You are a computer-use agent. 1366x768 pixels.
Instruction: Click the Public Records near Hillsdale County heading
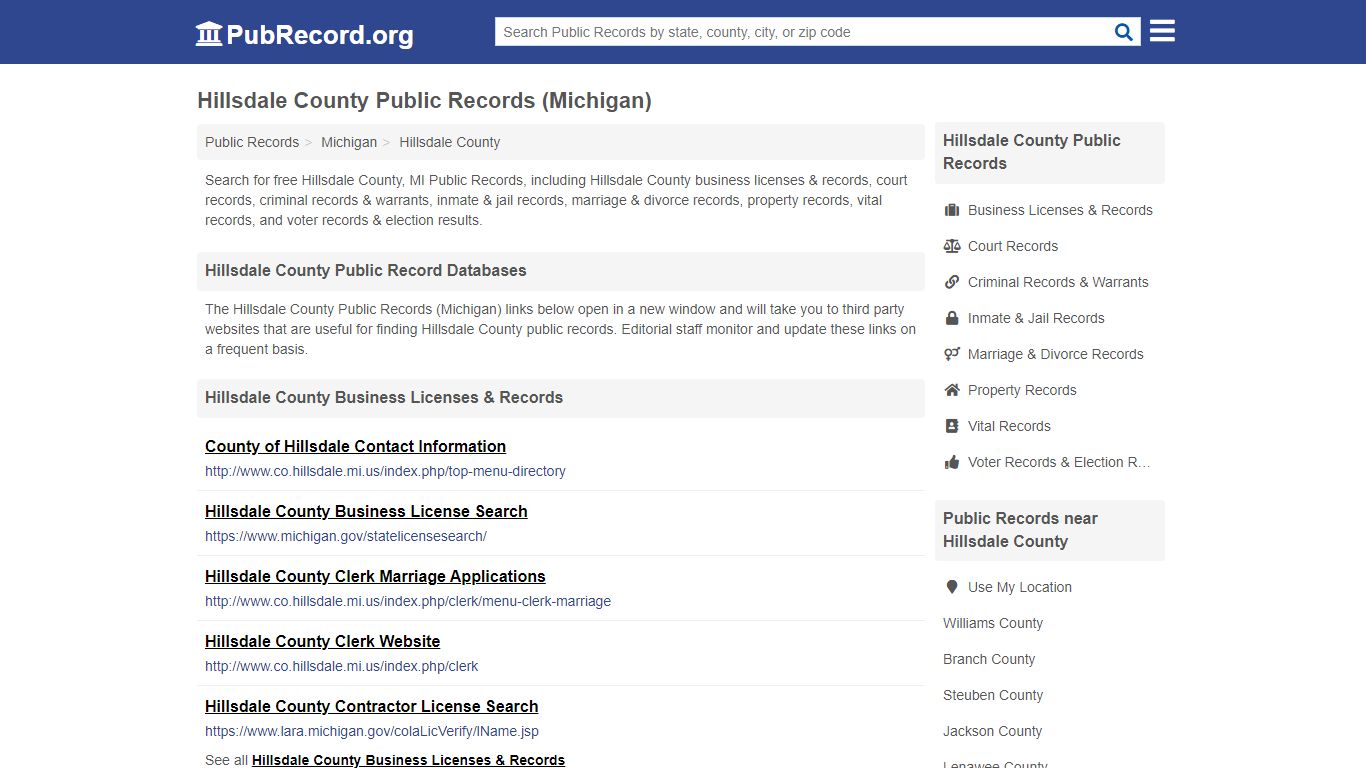tap(1020, 530)
